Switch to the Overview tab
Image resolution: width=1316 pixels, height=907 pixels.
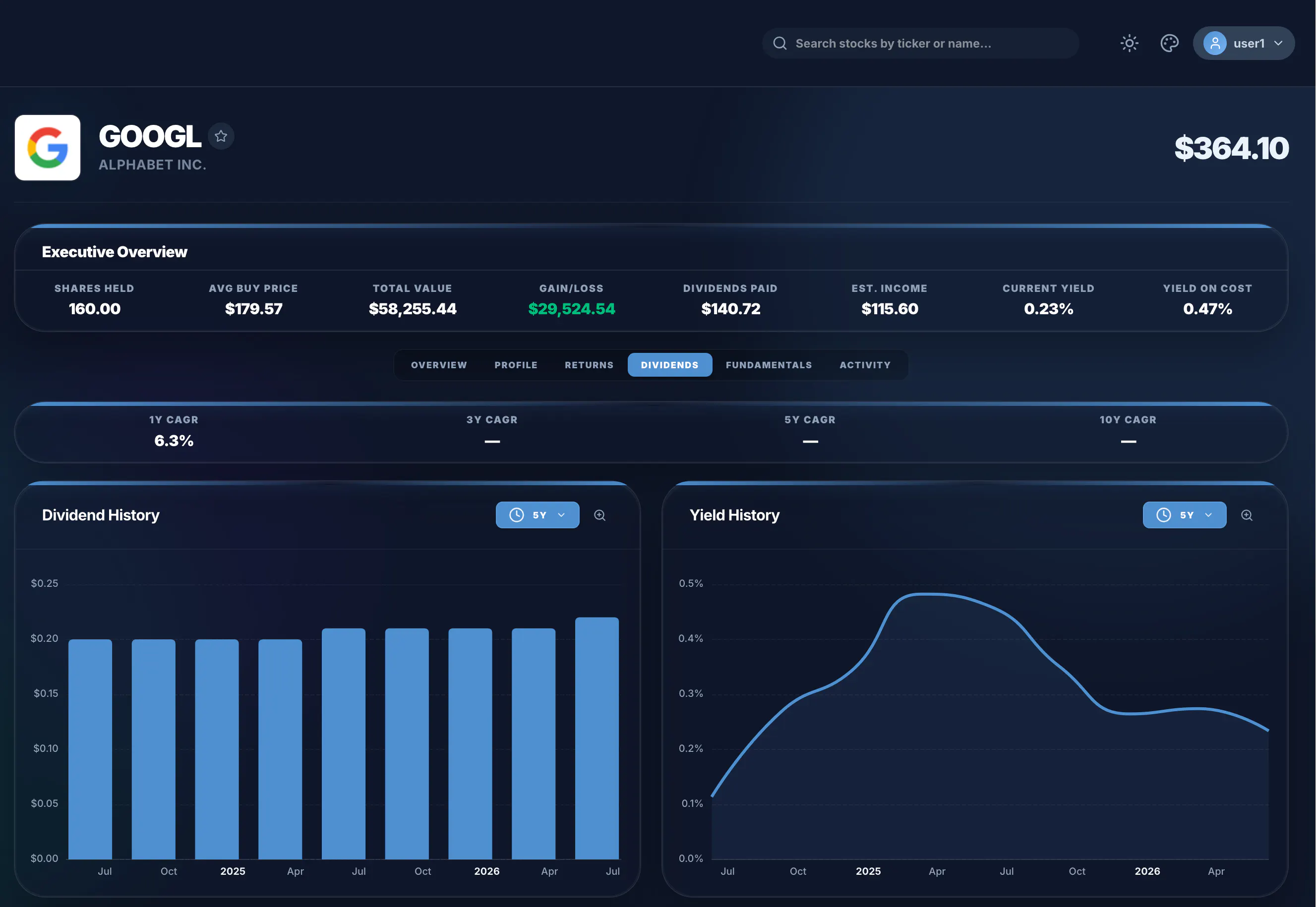pos(439,365)
